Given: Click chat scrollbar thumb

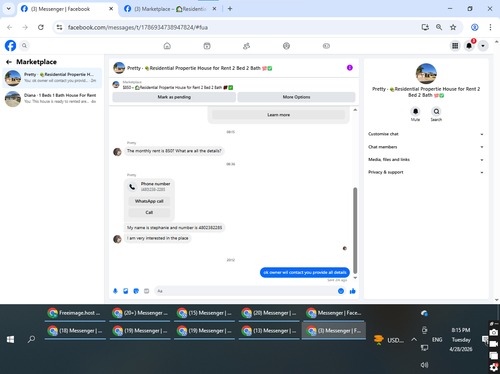Looking at the screenshot, I should coord(355,230).
